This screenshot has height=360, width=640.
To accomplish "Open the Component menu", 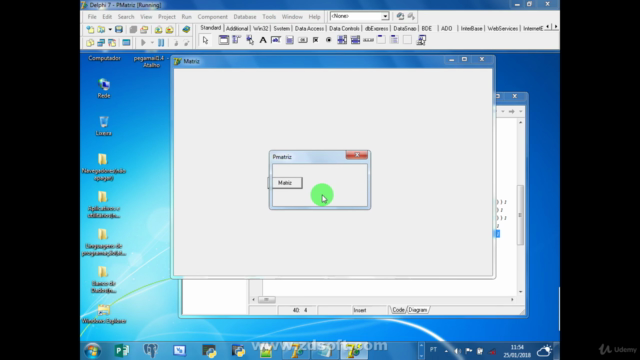I will (x=212, y=17).
